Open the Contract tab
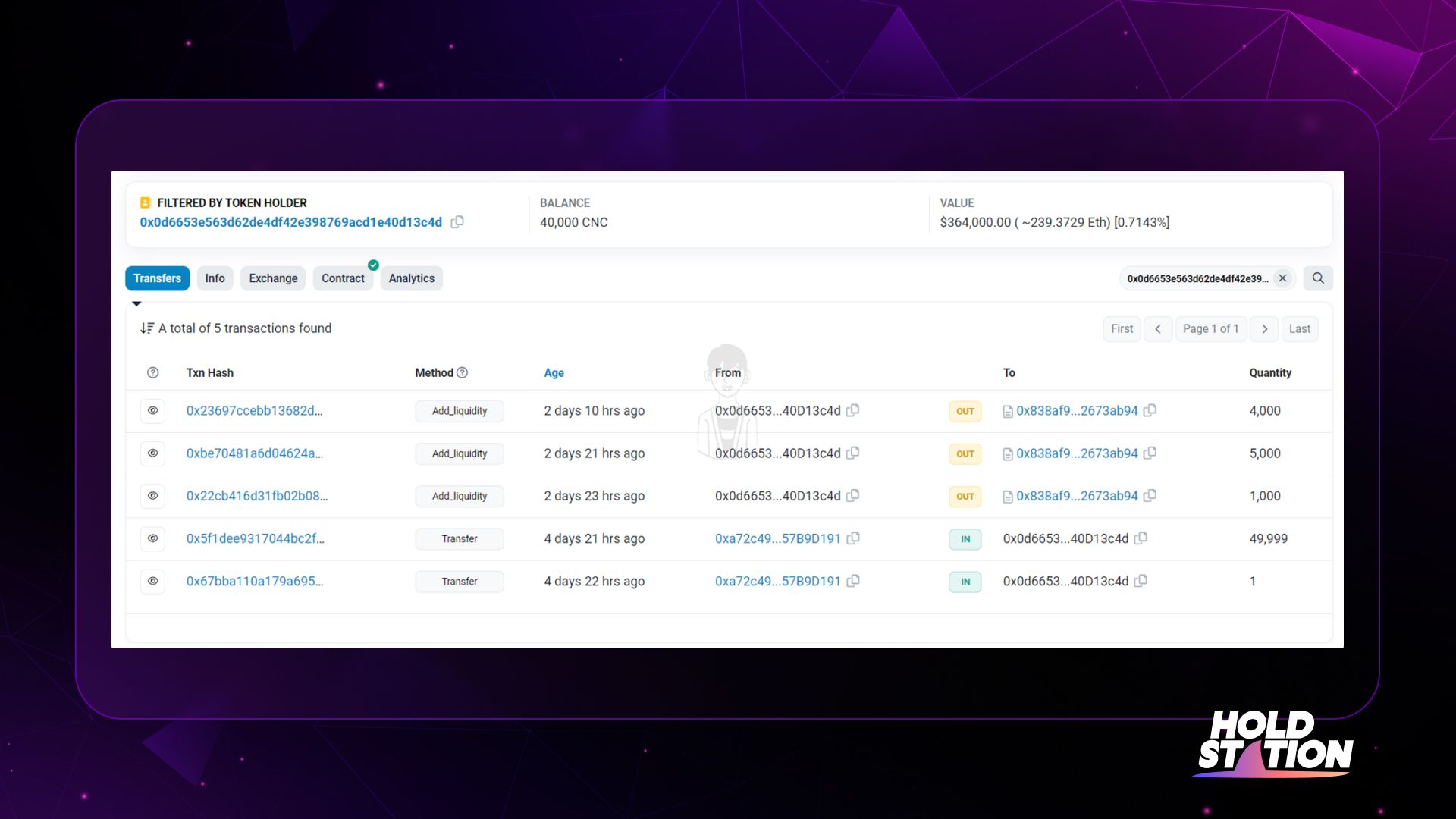 [343, 278]
